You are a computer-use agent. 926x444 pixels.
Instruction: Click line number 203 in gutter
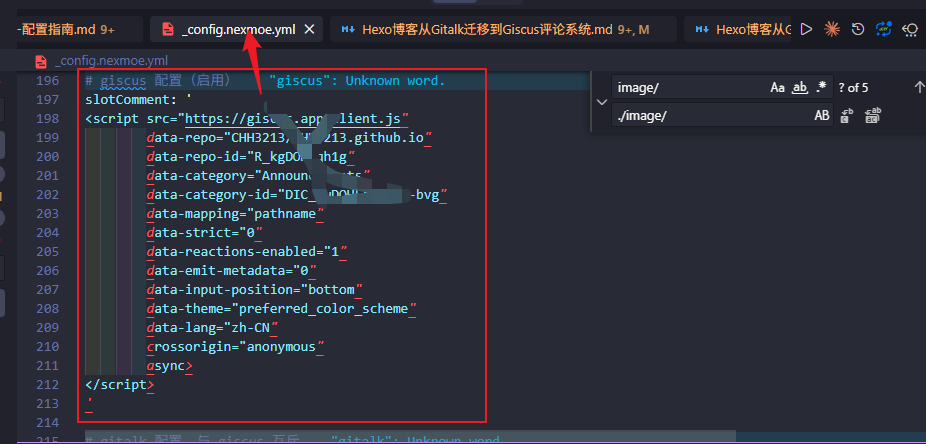47,214
